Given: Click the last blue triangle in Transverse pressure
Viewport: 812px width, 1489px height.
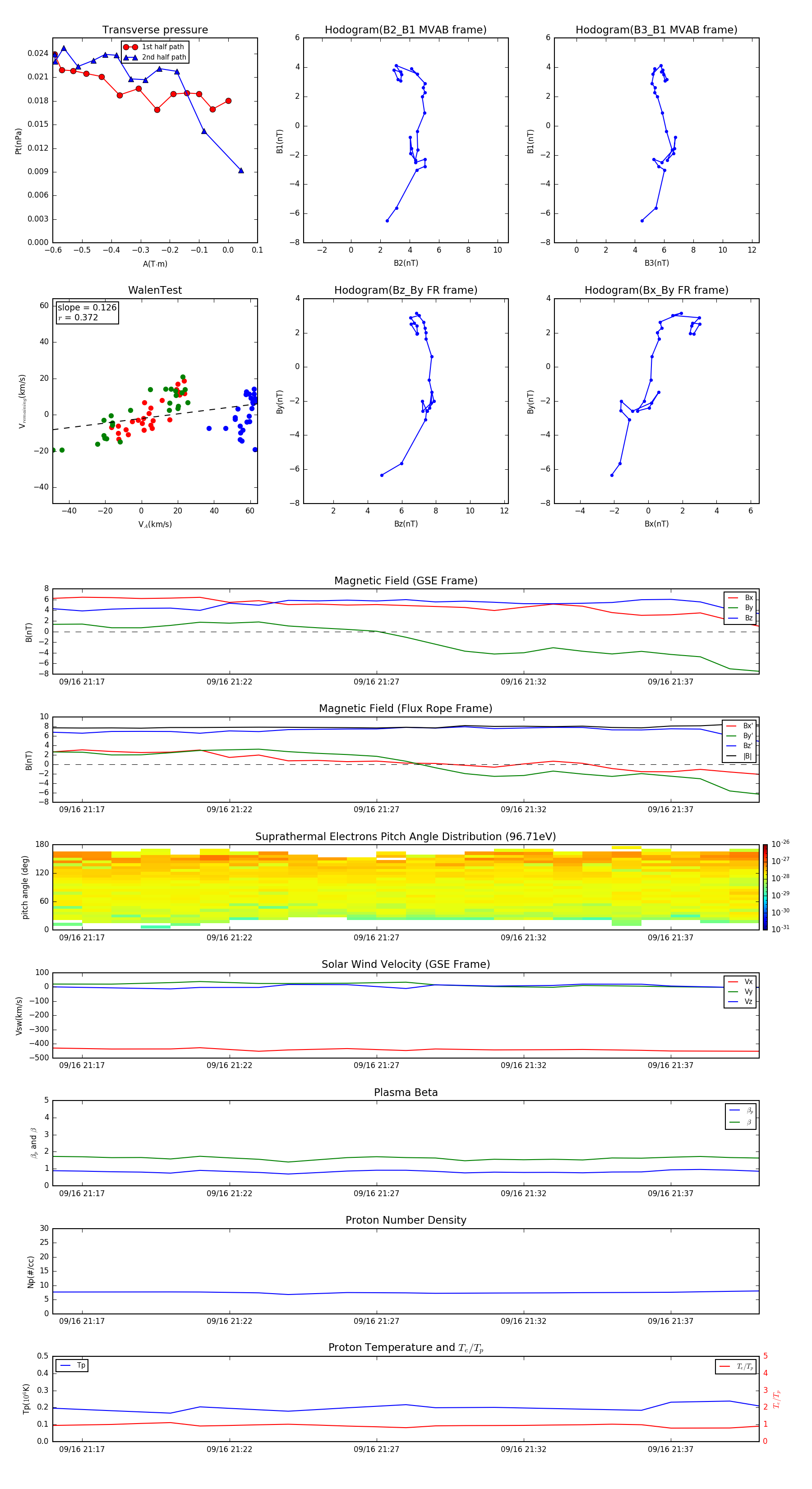Looking at the screenshot, I should 241,171.
